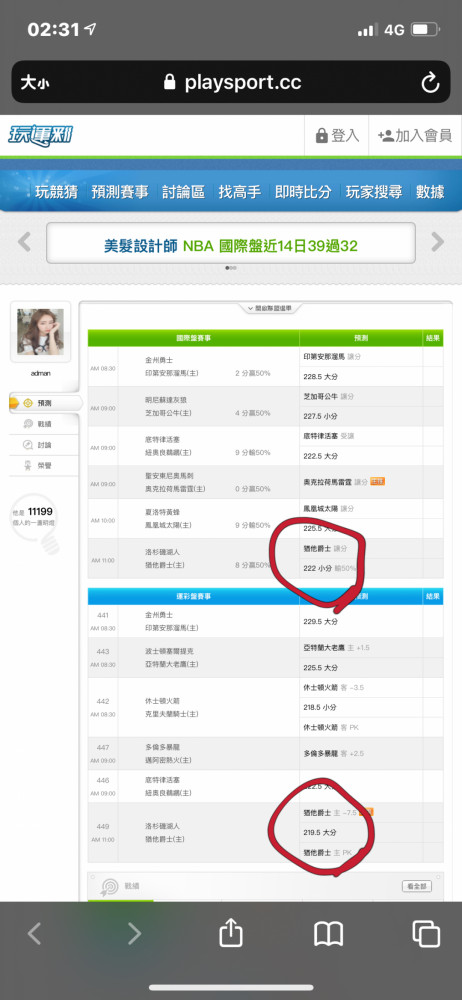Click the 219.5 大分 prediction
The image size is (462, 1000).
pos(320,832)
